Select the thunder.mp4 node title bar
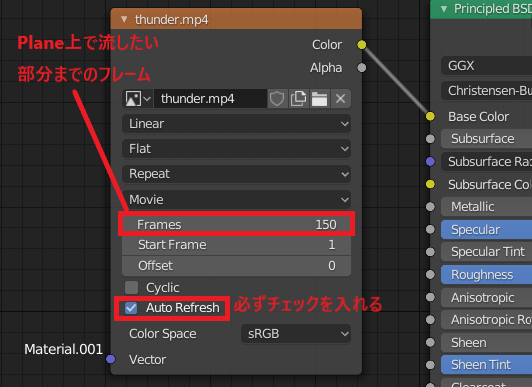The height and width of the screenshot is (387, 532). pos(236,19)
